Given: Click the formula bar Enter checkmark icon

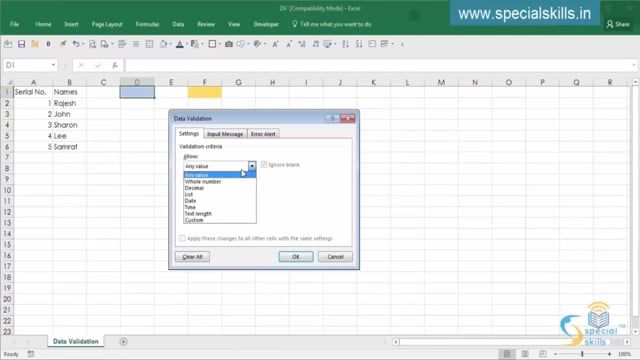Looking at the screenshot, I should tap(98, 65).
